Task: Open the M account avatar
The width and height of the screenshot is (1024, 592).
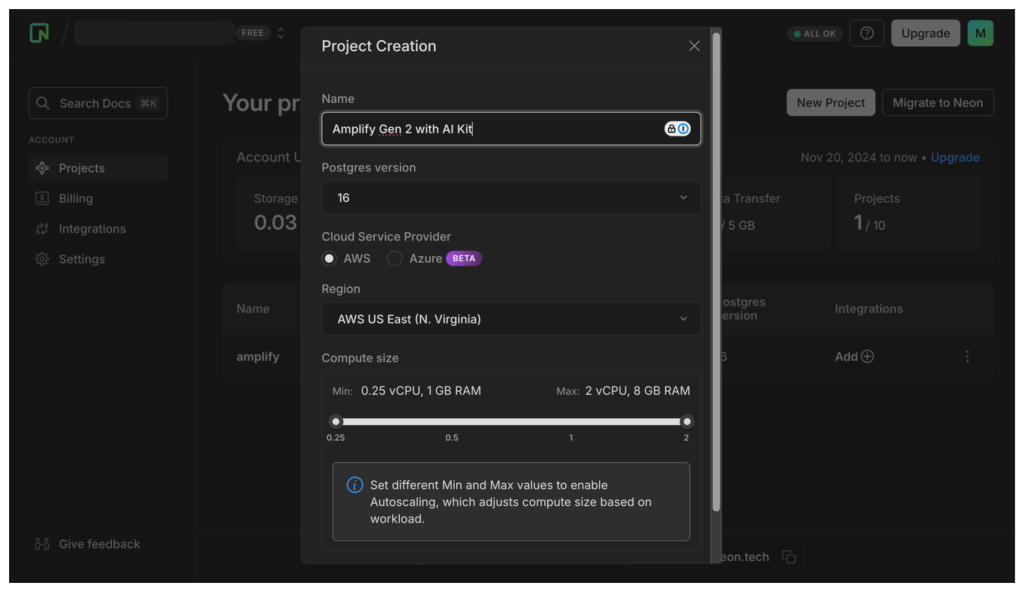Action: (980, 32)
